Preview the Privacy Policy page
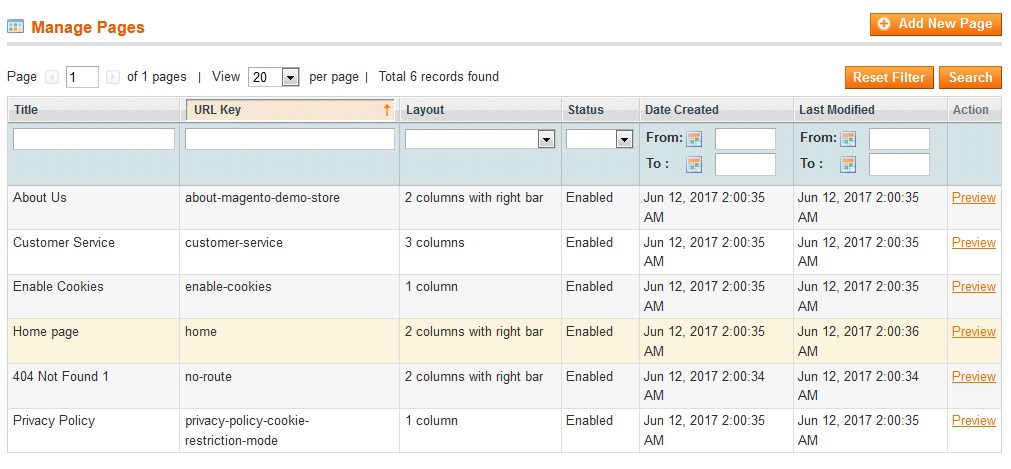1011x469 pixels. pyautogui.click(x=974, y=421)
